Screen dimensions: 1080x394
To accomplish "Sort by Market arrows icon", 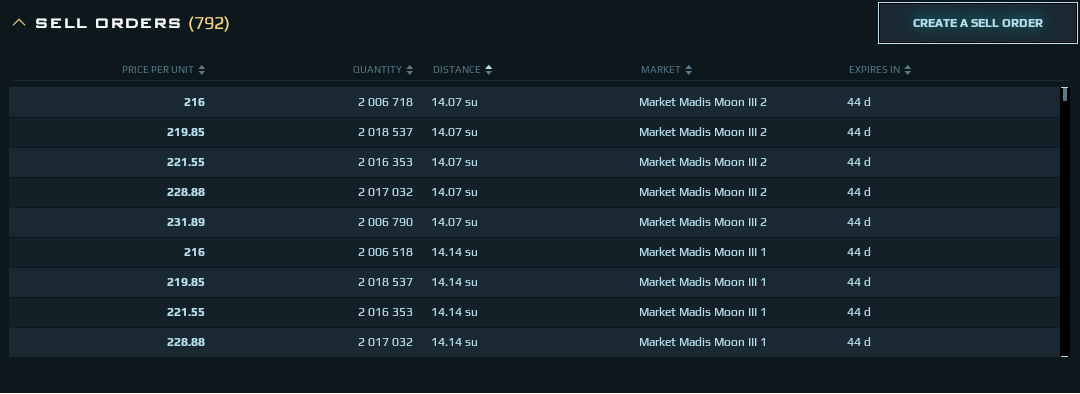I will pyautogui.click(x=689, y=70).
